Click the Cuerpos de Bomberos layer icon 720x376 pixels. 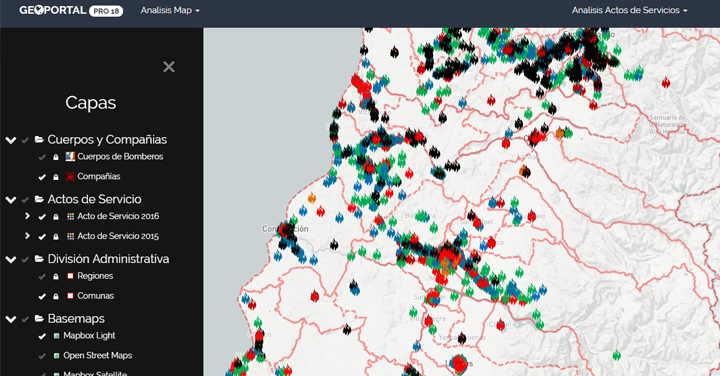click(70, 157)
